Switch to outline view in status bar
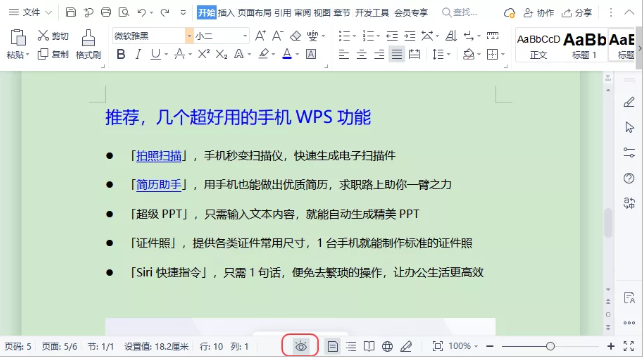The width and height of the screenshot is (644, 360). pos(351,346)
